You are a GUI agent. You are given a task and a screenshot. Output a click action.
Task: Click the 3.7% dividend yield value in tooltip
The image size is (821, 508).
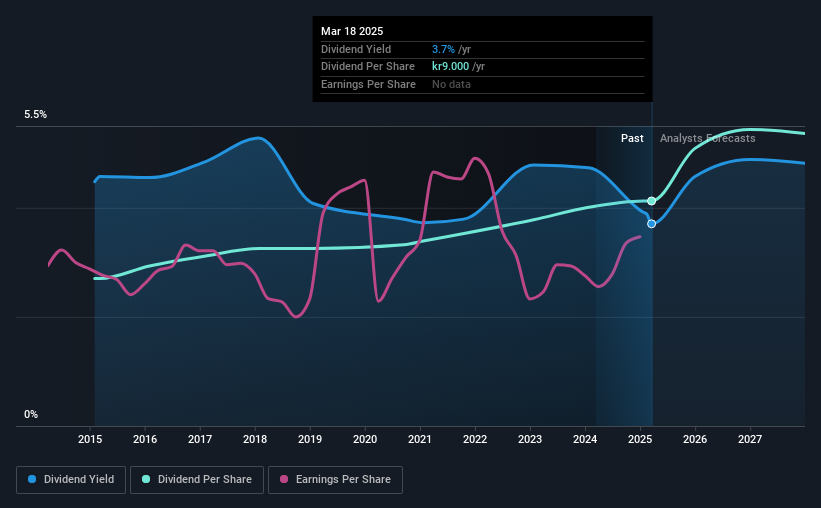(443, 49)
